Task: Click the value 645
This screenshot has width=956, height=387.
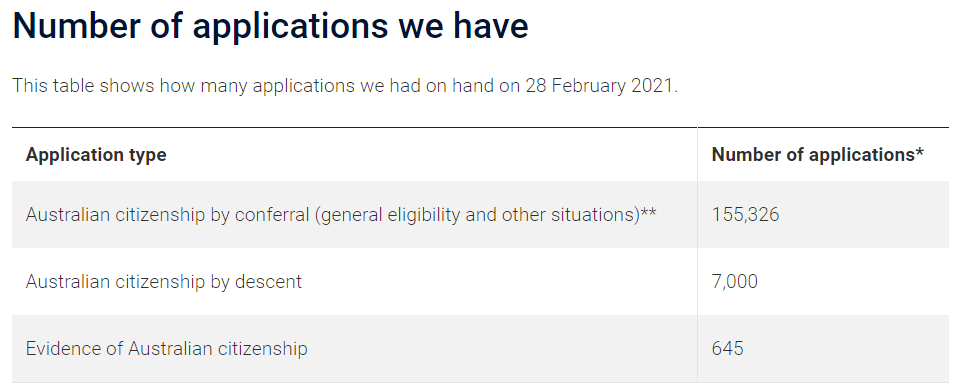Action: (727, 349)
